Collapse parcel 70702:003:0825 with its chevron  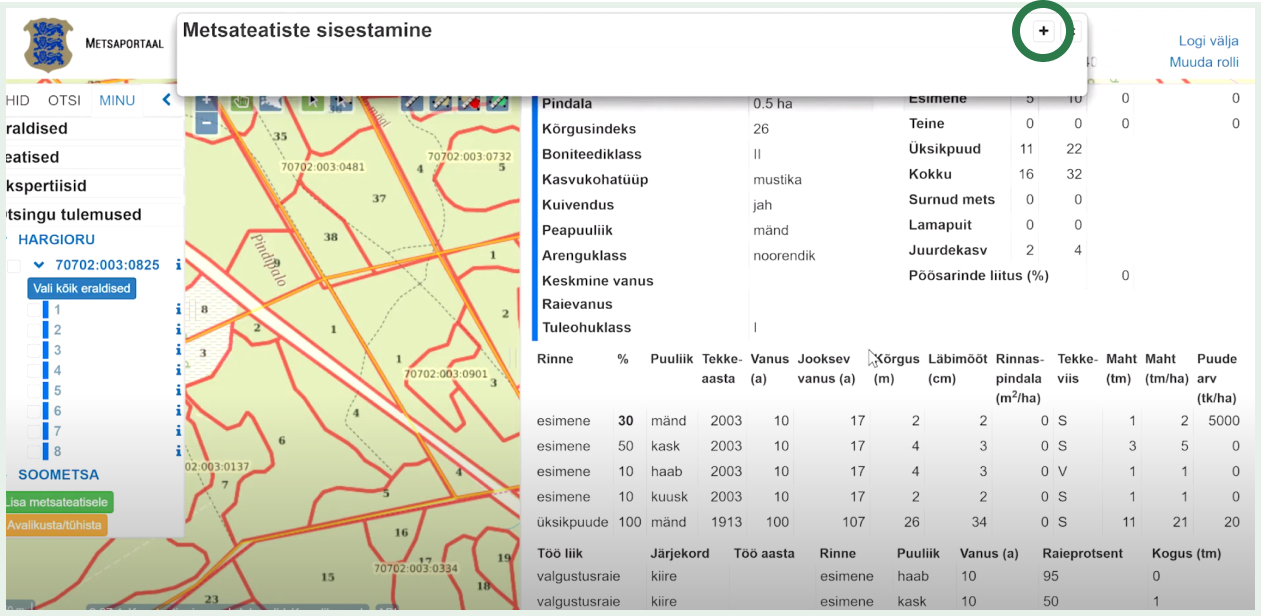38,264
